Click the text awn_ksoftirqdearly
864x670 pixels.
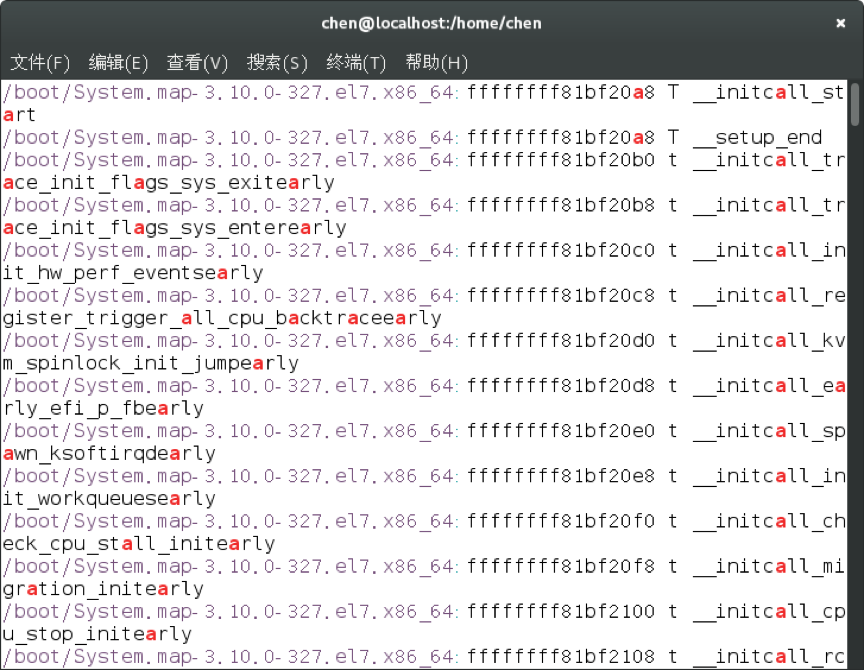point(109,453)
